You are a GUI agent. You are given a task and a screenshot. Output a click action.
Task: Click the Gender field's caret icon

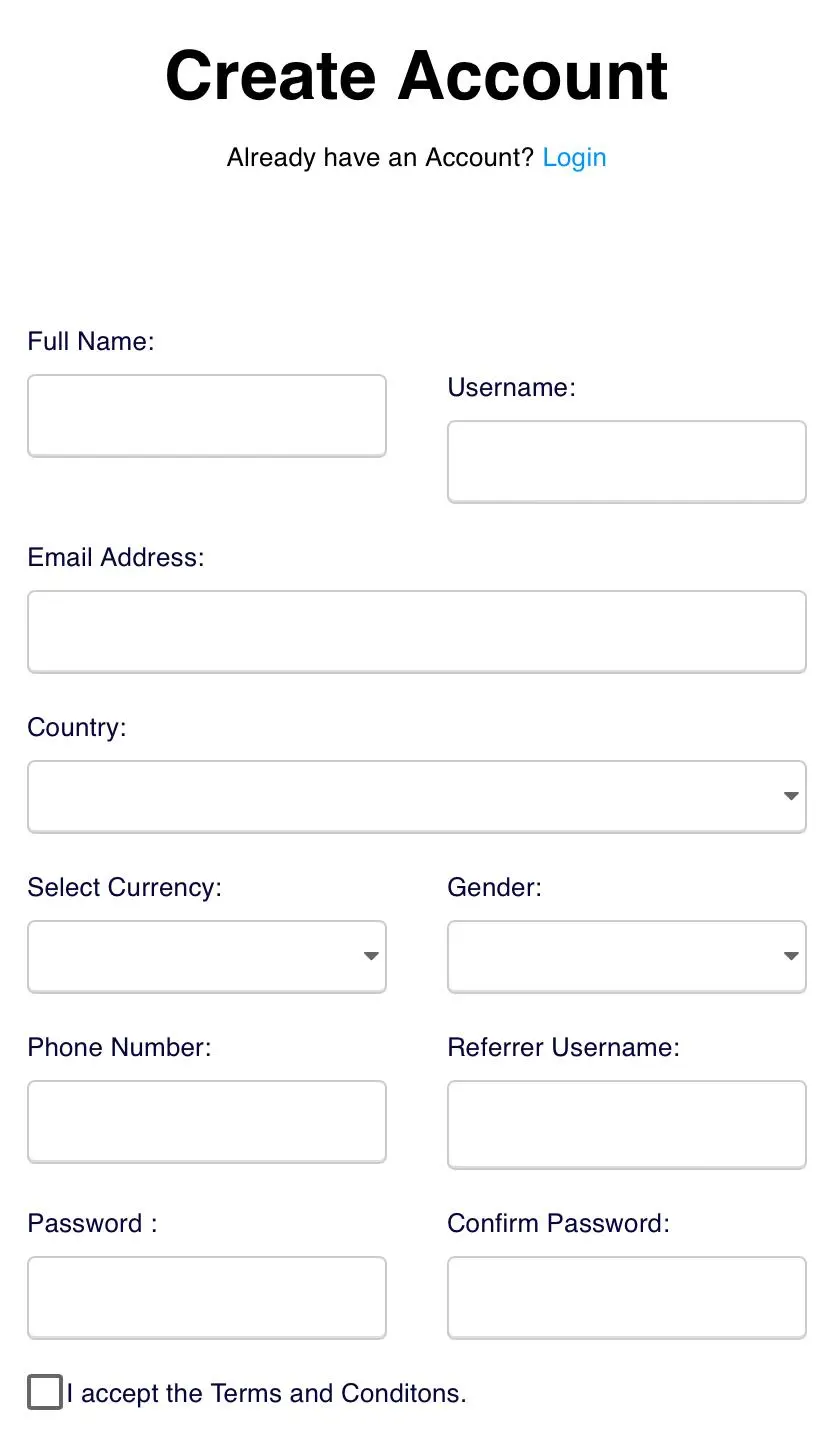(791, 957)
